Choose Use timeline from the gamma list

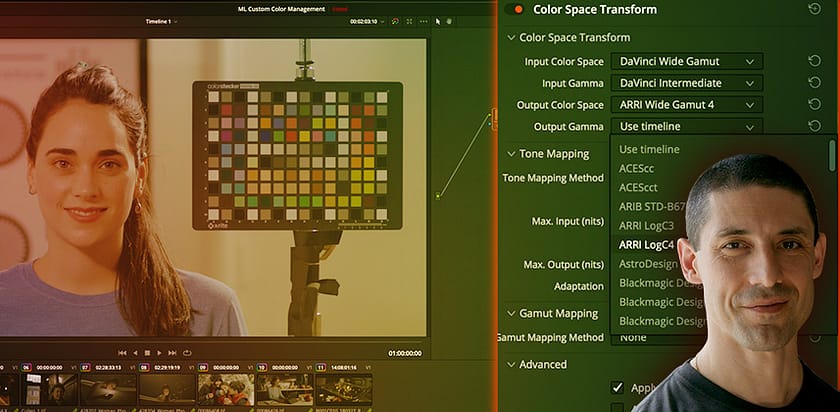point(649,149)
